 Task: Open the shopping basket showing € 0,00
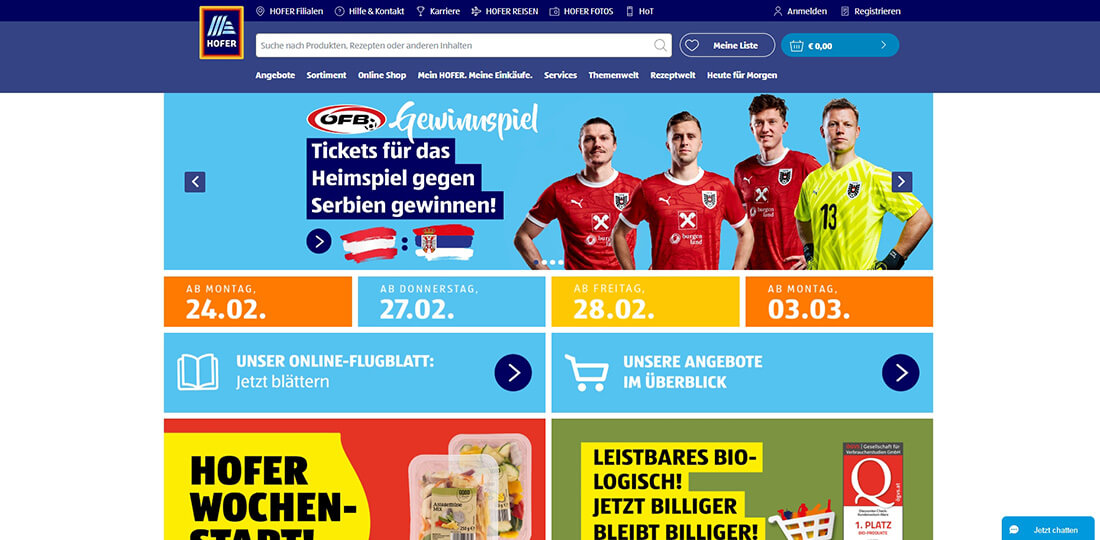[x=840, y=46]
